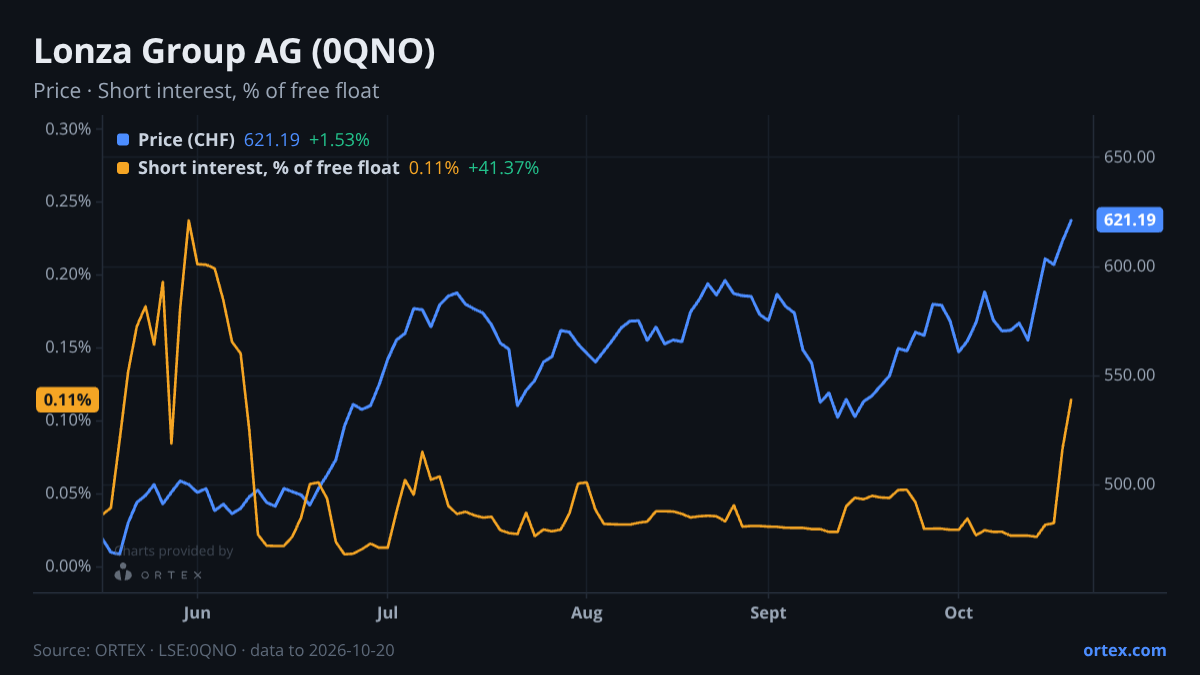The height and width of the screenshot is (675, 1200).
Task: Click the 0.15% left axis label
Action: (69, 347)
